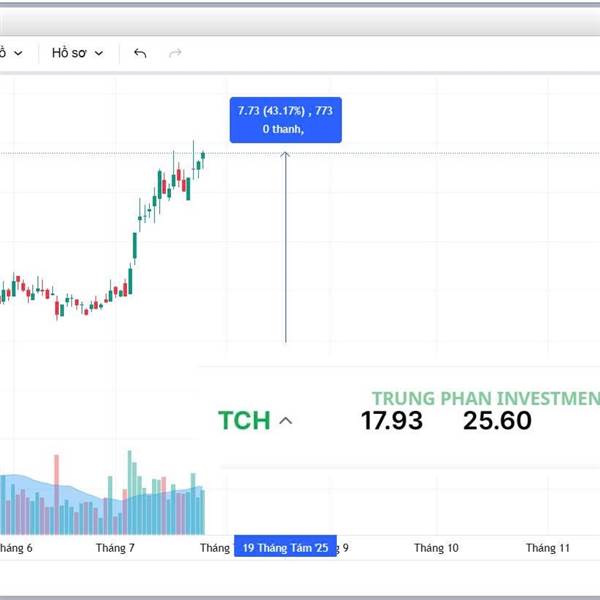Image resolution: width=600 pixels, height=600 pixels.
Task: Click the tall red volume bar
Action: (57, 494)
